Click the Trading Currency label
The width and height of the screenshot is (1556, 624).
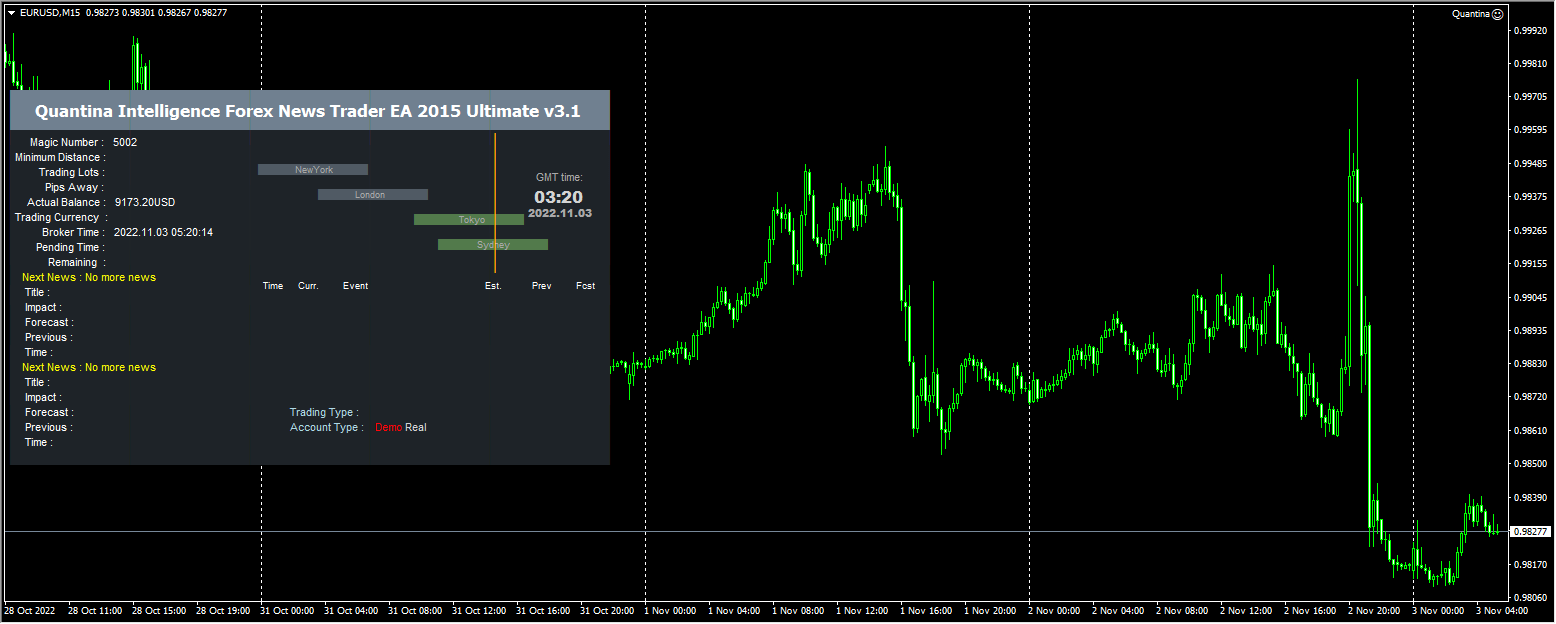(60, 217)
